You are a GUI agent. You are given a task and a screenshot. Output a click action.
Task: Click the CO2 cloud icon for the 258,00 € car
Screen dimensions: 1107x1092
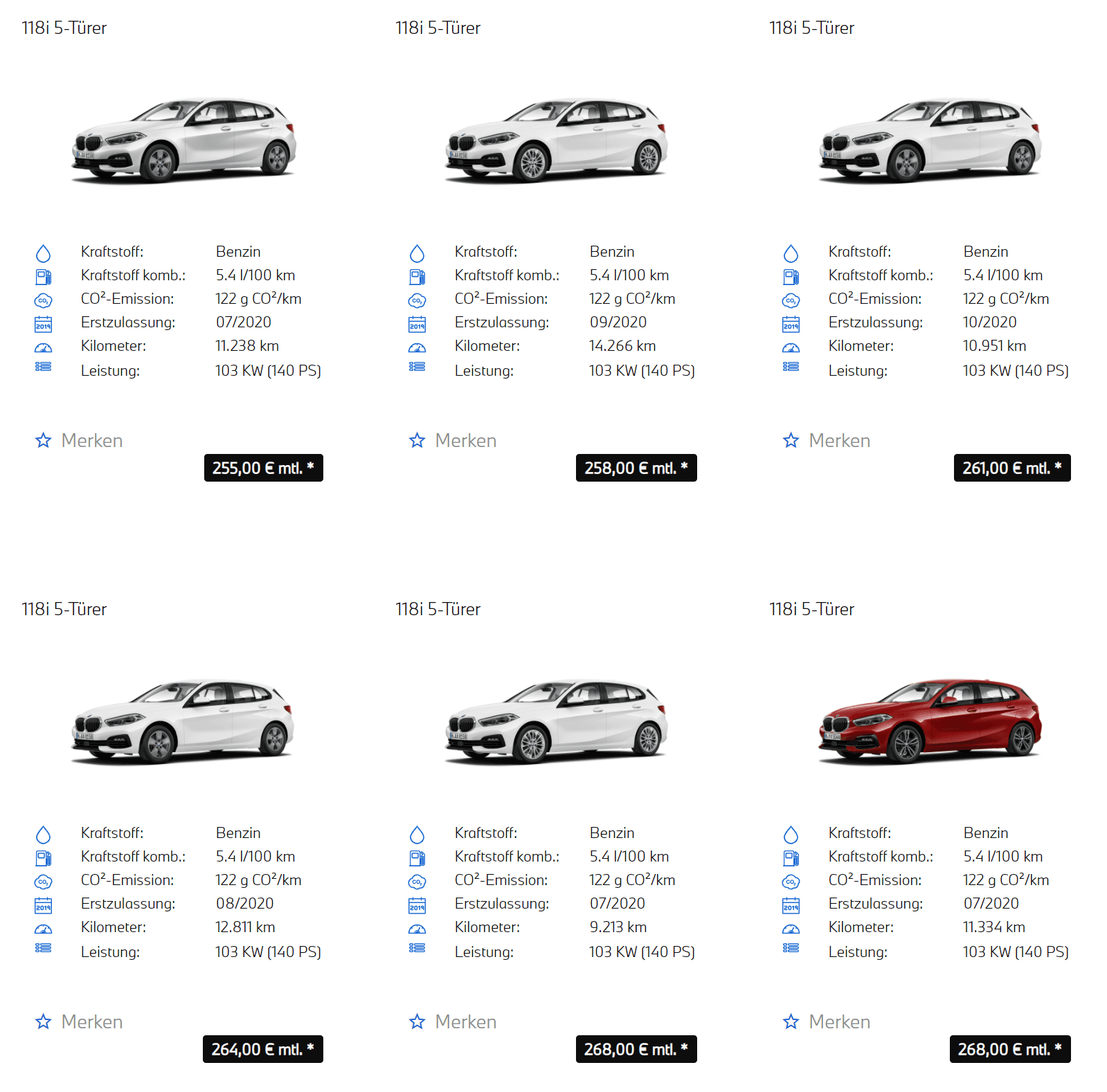417,300
